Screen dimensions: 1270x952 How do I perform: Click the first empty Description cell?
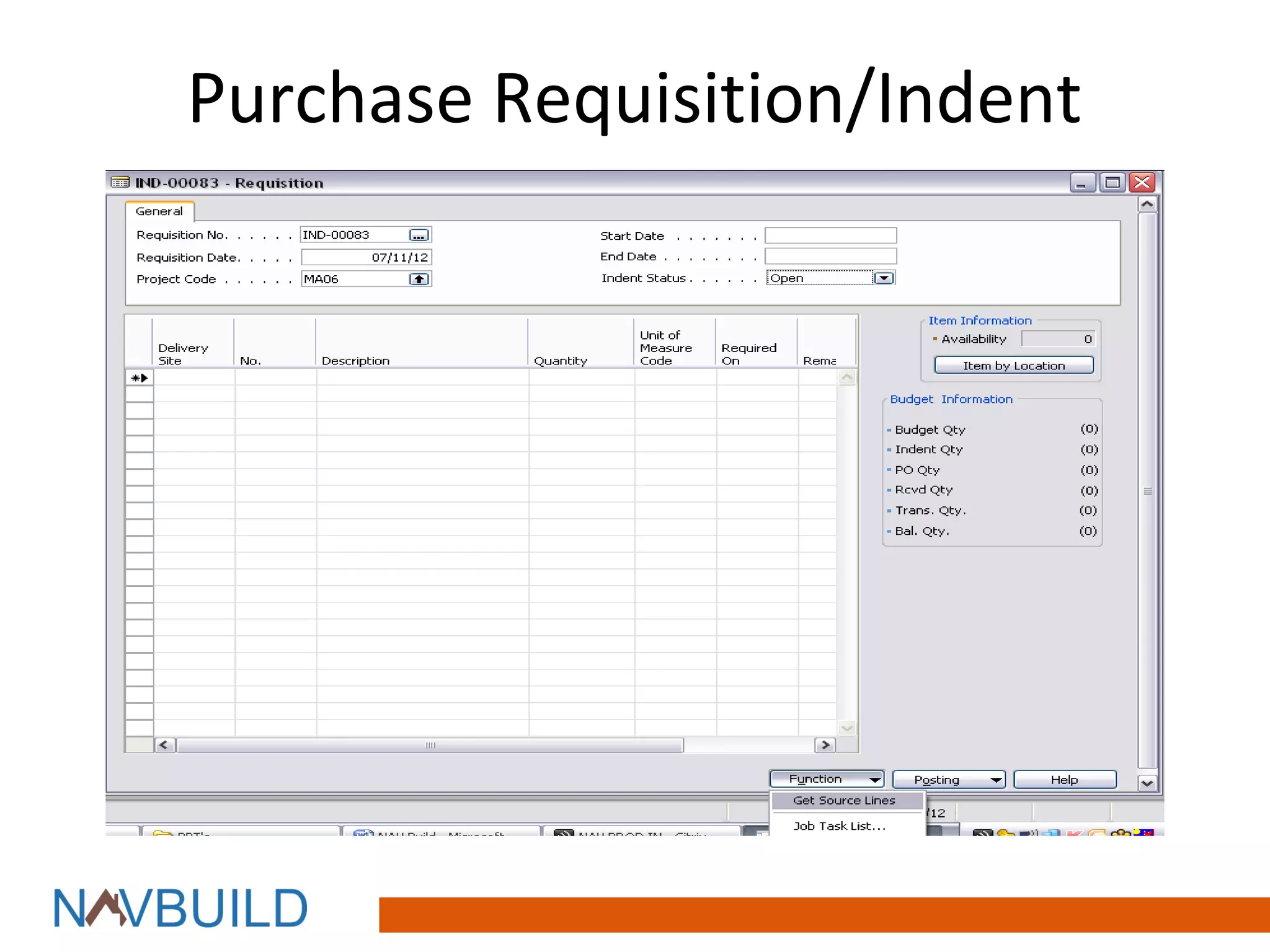(x=422, y=377)
